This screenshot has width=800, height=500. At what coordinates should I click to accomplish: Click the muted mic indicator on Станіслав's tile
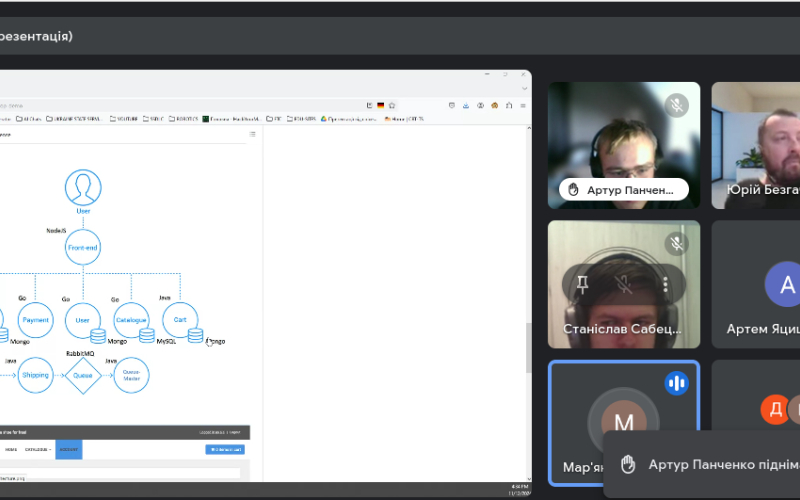677,244
